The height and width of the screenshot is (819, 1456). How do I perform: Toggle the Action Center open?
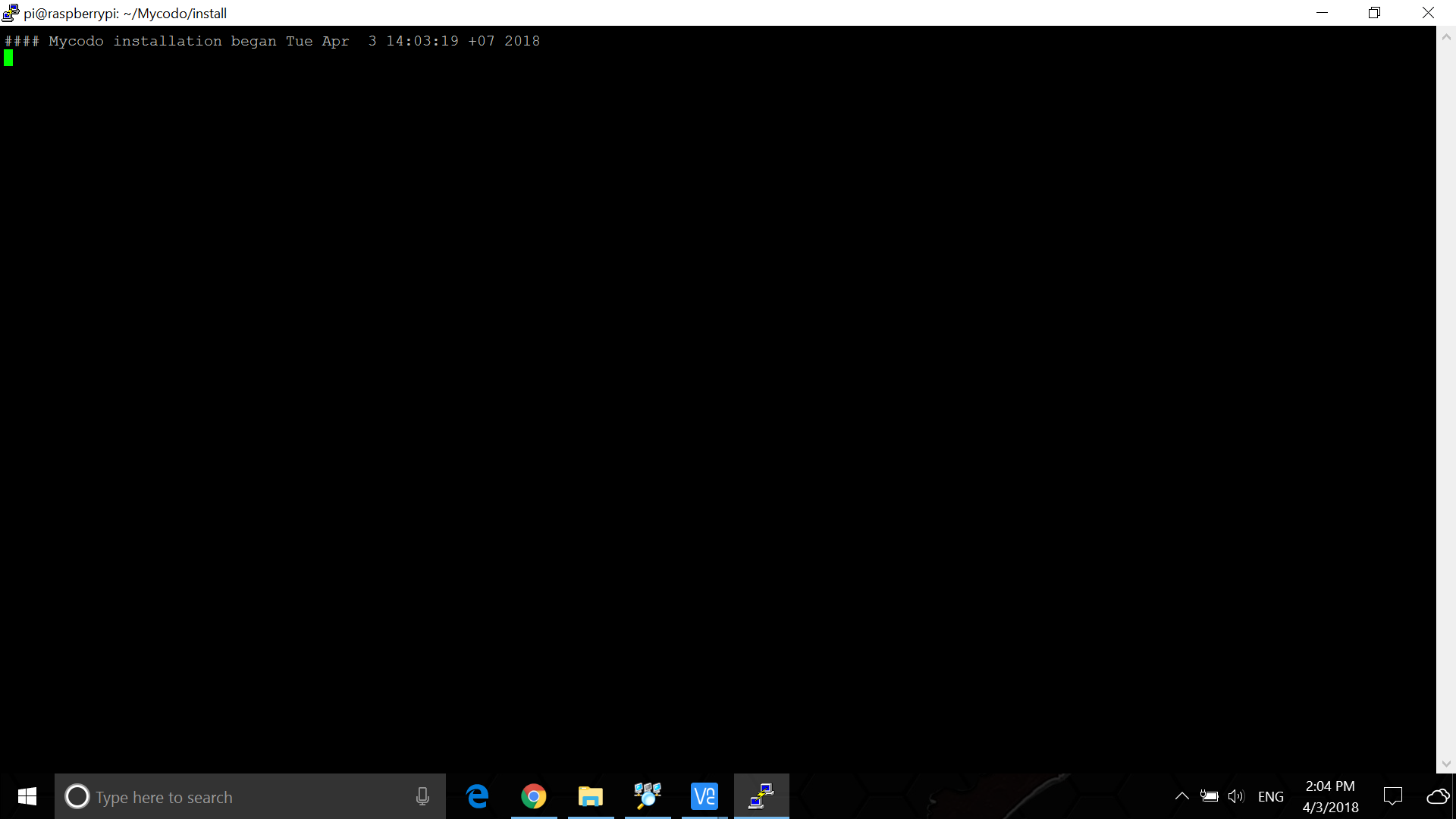point(1395,796)
